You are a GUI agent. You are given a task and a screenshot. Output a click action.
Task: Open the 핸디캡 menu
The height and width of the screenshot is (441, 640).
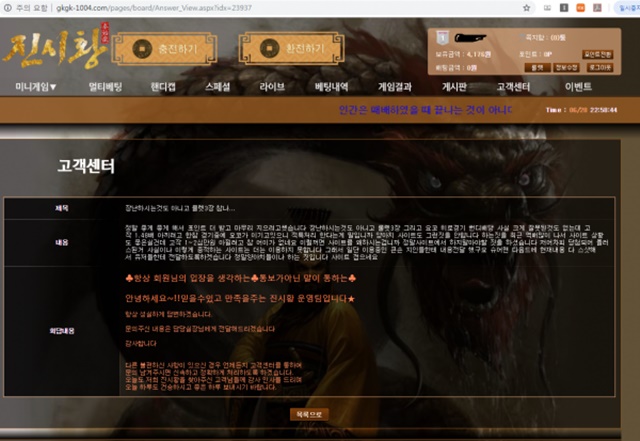tap(163, 87)
